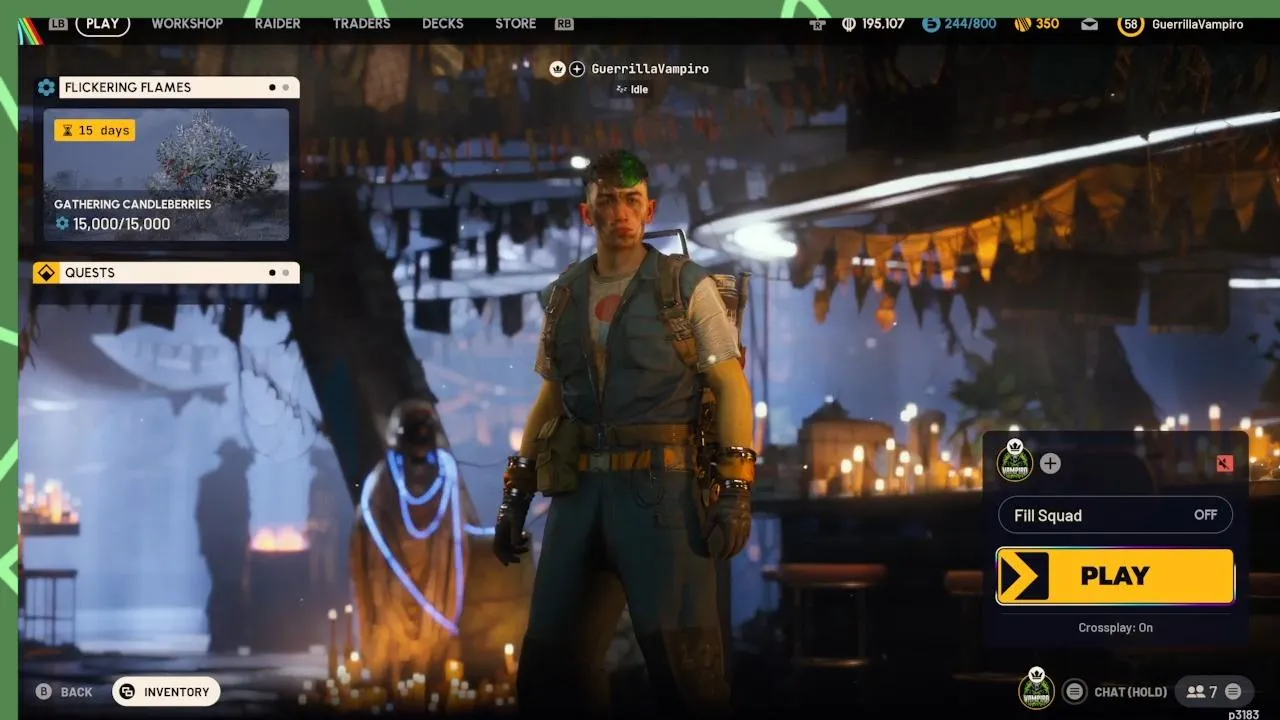This screenshot has width=1280, height=720.
Task: Select the PLAY tab in top navigation
Action: coord(102,23)
